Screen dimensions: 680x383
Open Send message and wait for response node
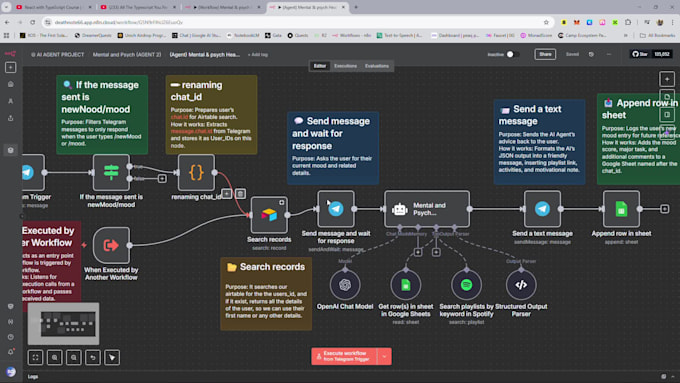pos(336,209)
